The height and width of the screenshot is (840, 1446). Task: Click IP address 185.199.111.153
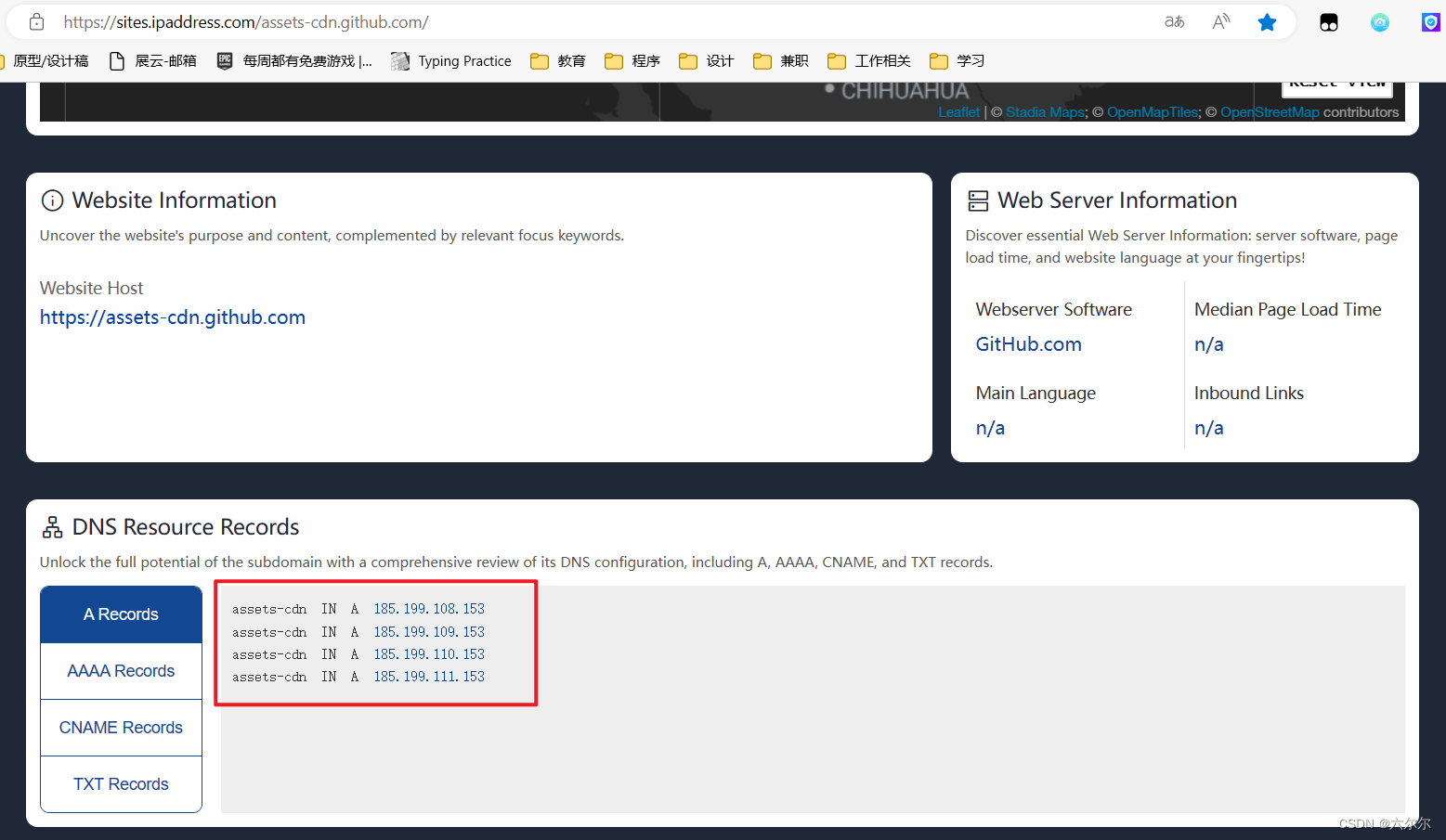point(429,677)
